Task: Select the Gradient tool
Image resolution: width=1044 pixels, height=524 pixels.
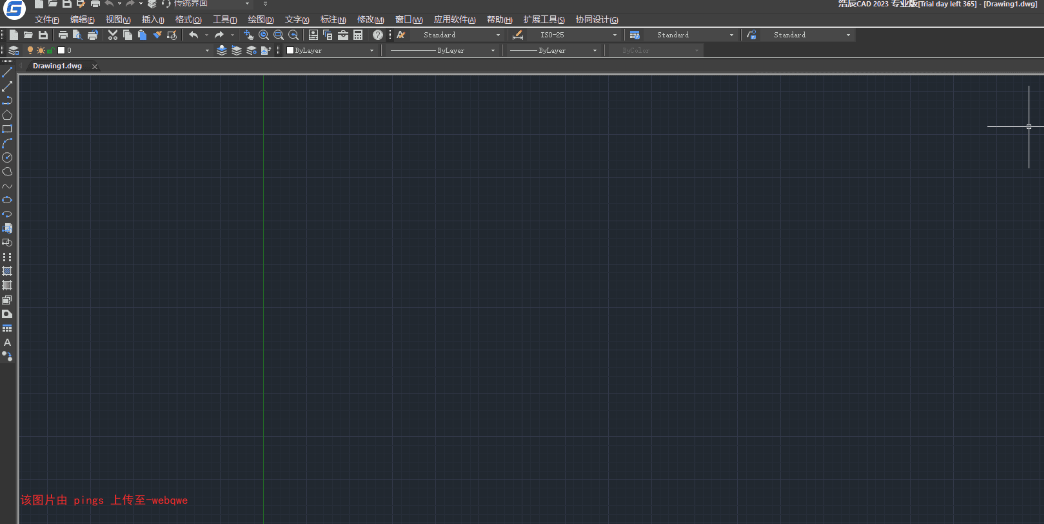Action: [7, 286]
